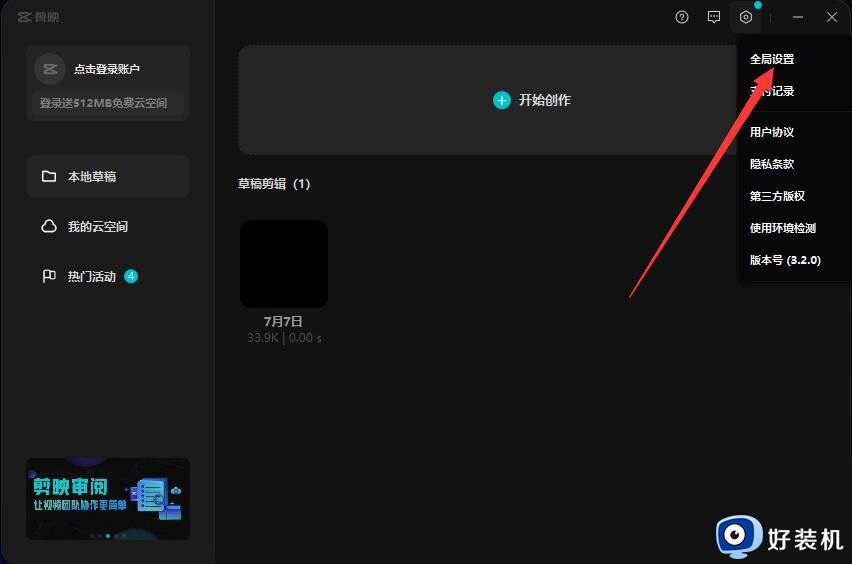The image size is (852, 564).
Task: Click the account avatar icon
Action: coord(50,69)
